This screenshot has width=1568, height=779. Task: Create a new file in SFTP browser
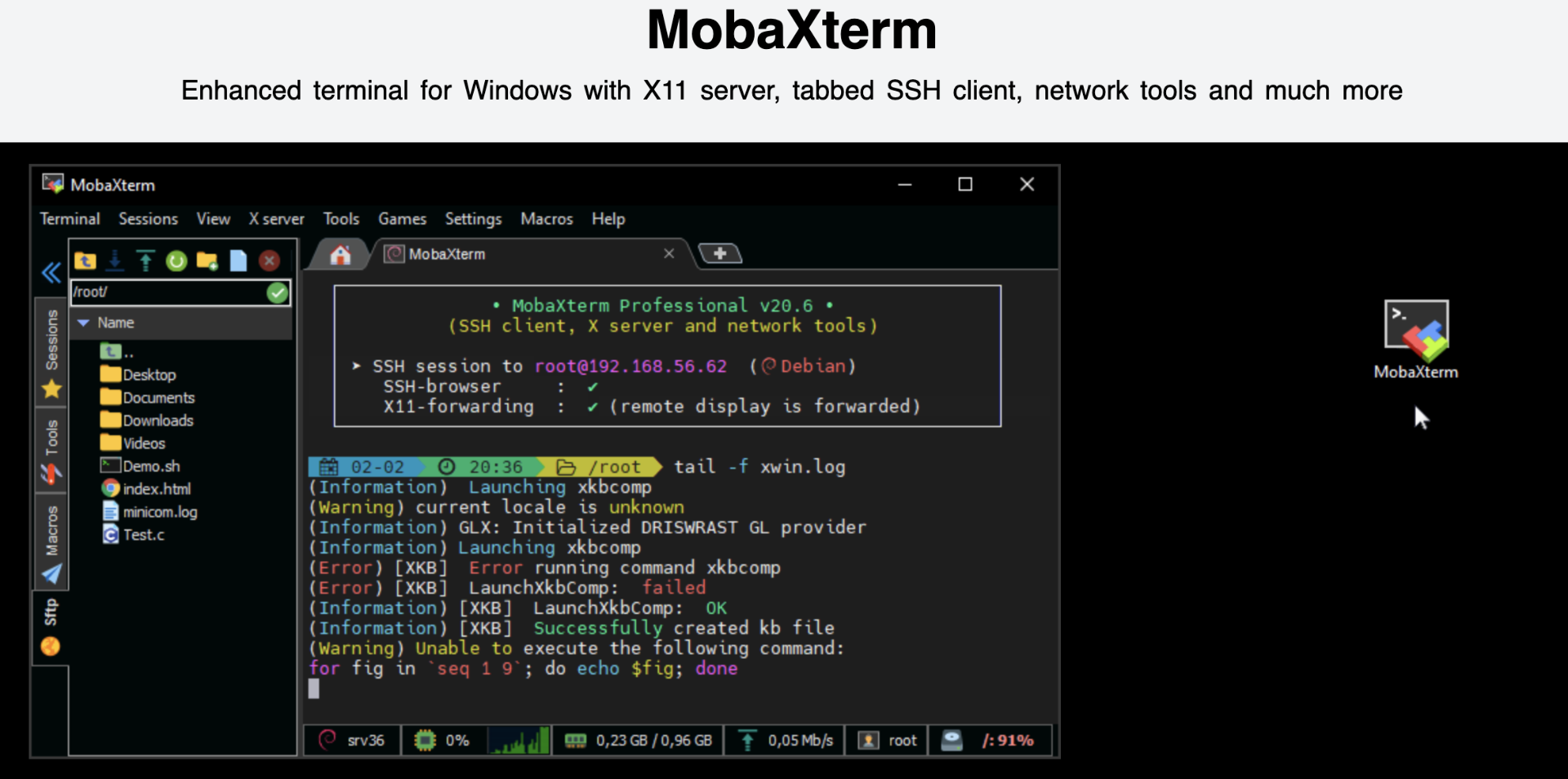tap(238, 261)
